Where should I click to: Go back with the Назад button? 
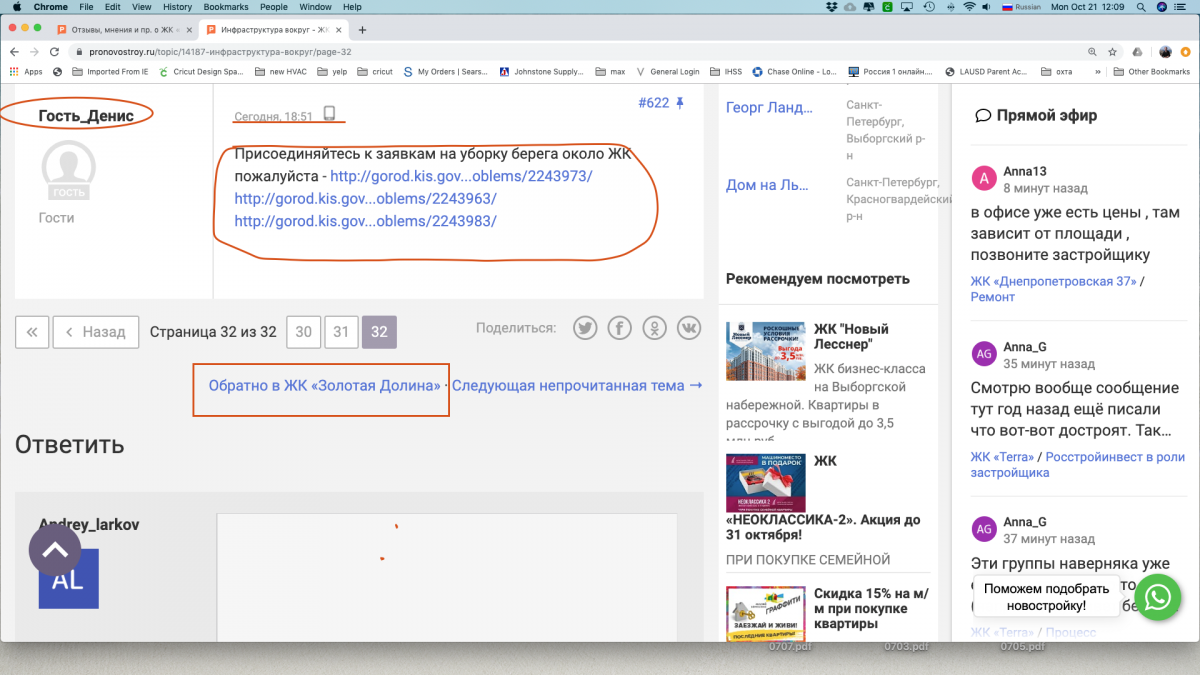(96, 332)
